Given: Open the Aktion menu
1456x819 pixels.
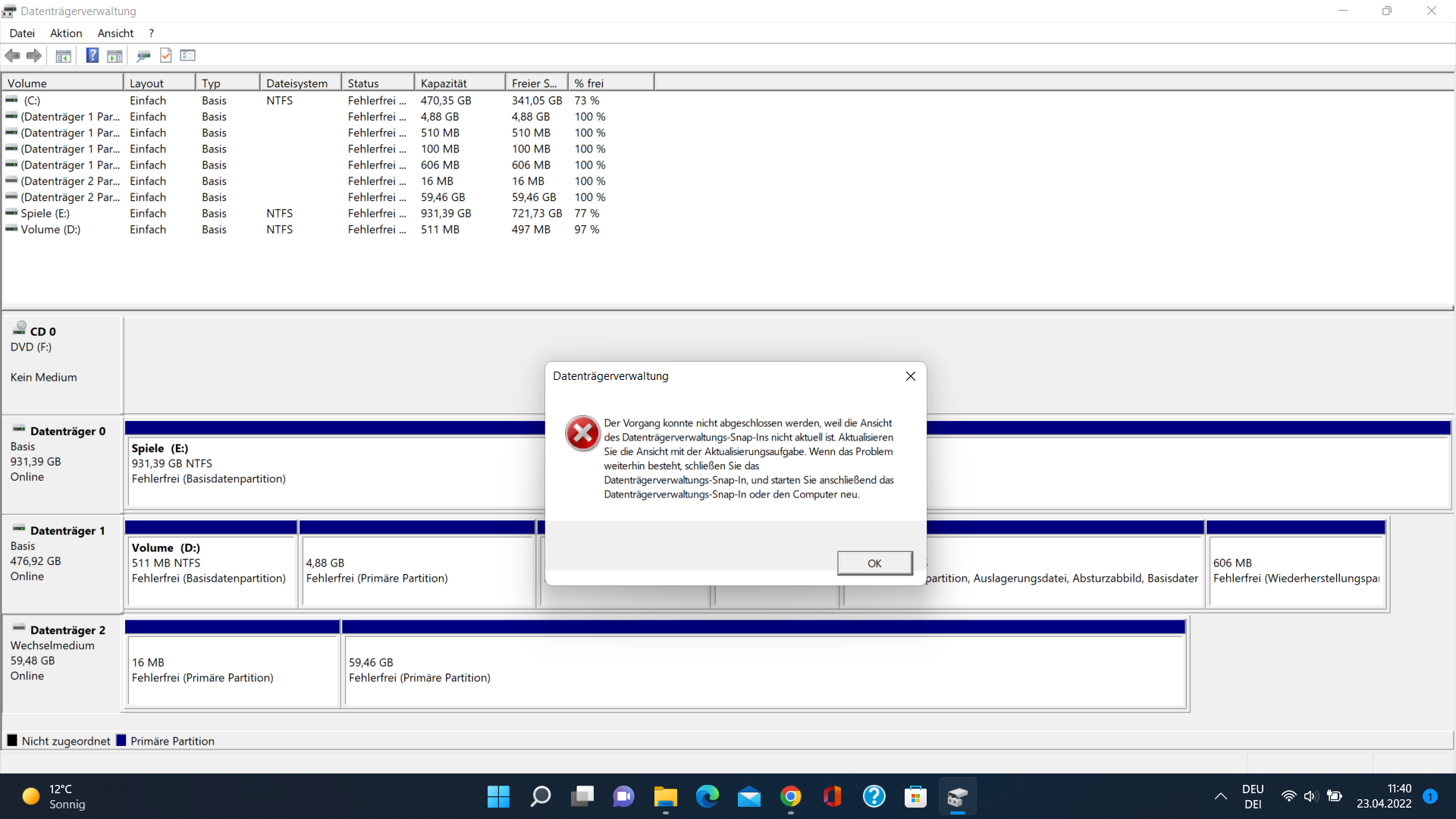Looking at the screenshot, I should [x=66, y=33].
